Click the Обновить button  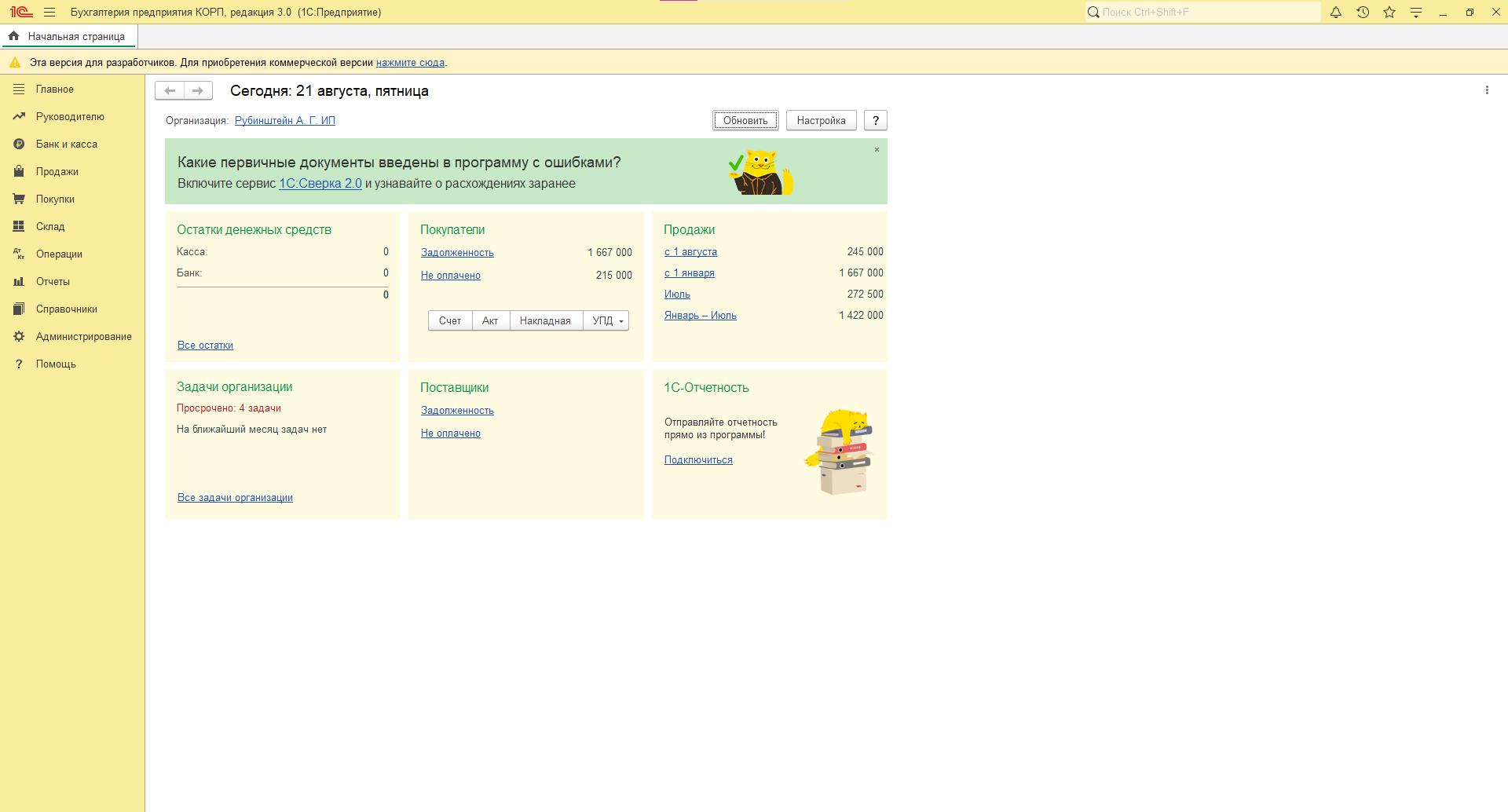point(745,121)
